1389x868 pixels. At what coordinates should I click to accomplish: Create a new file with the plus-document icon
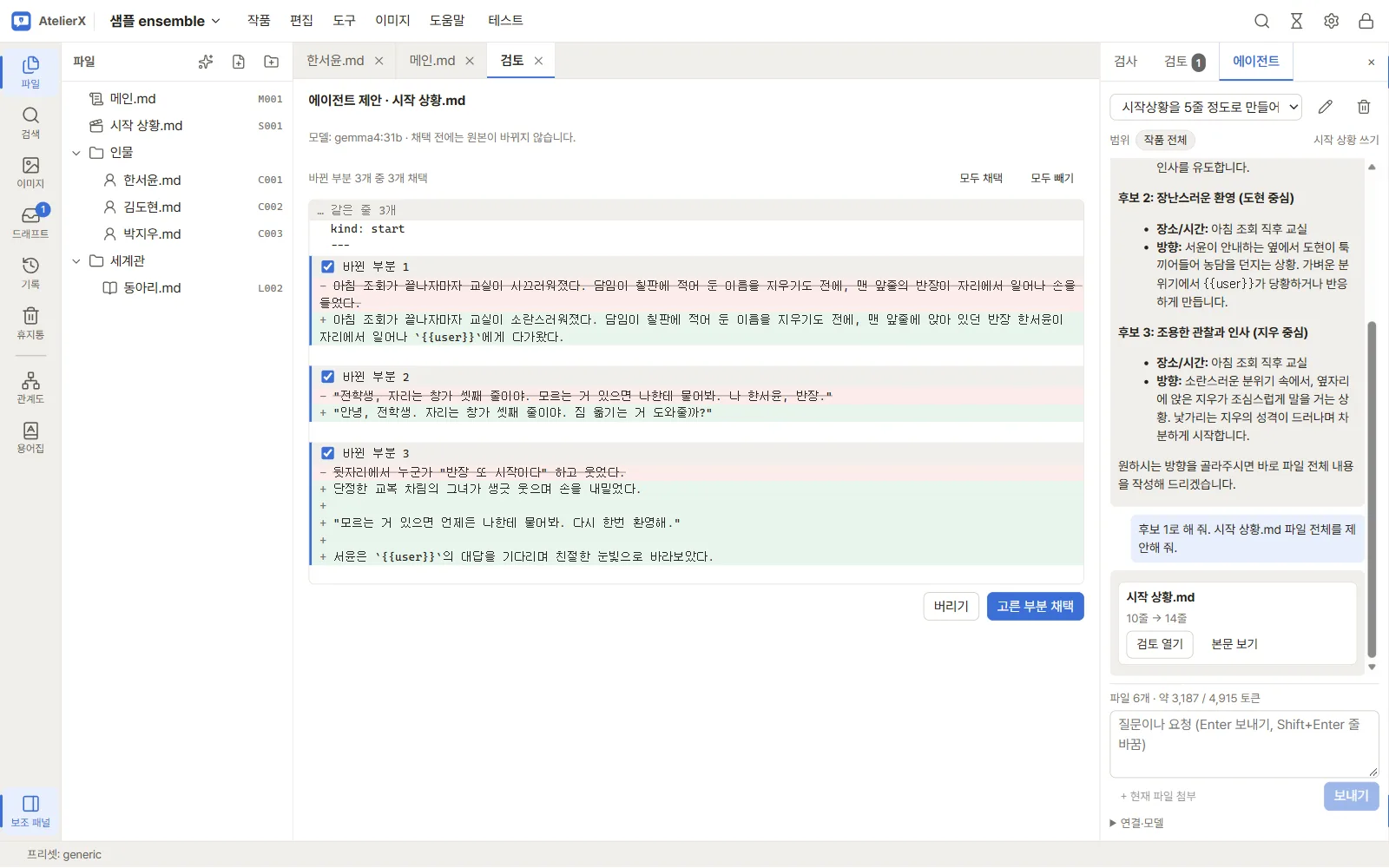coord(239,62)
